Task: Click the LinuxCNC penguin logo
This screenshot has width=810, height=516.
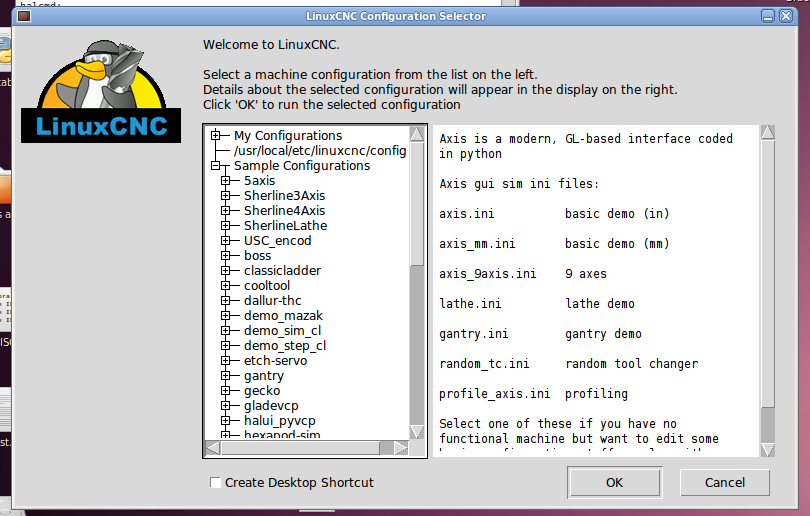Action: click(101, 91)
